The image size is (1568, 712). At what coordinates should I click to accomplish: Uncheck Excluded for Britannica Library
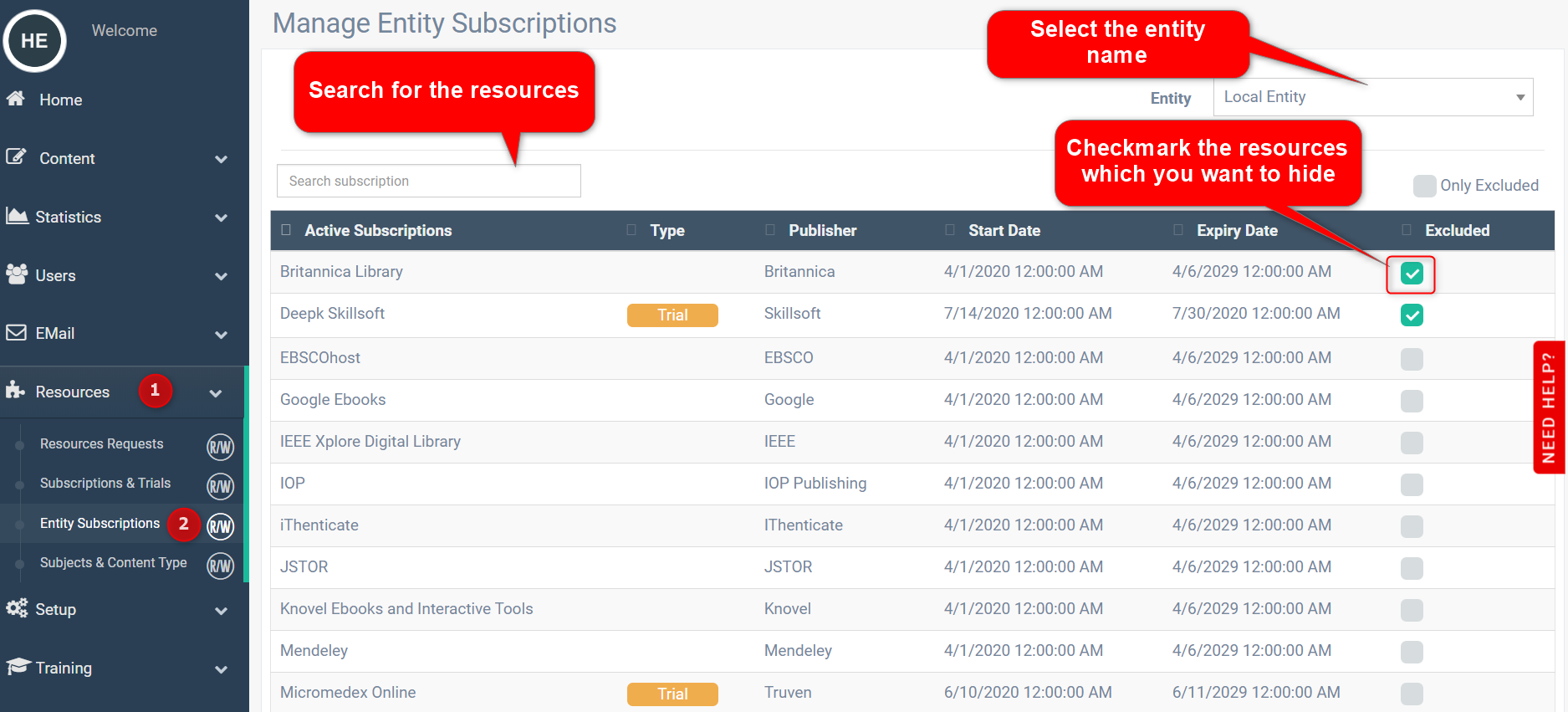point(1412,274)
